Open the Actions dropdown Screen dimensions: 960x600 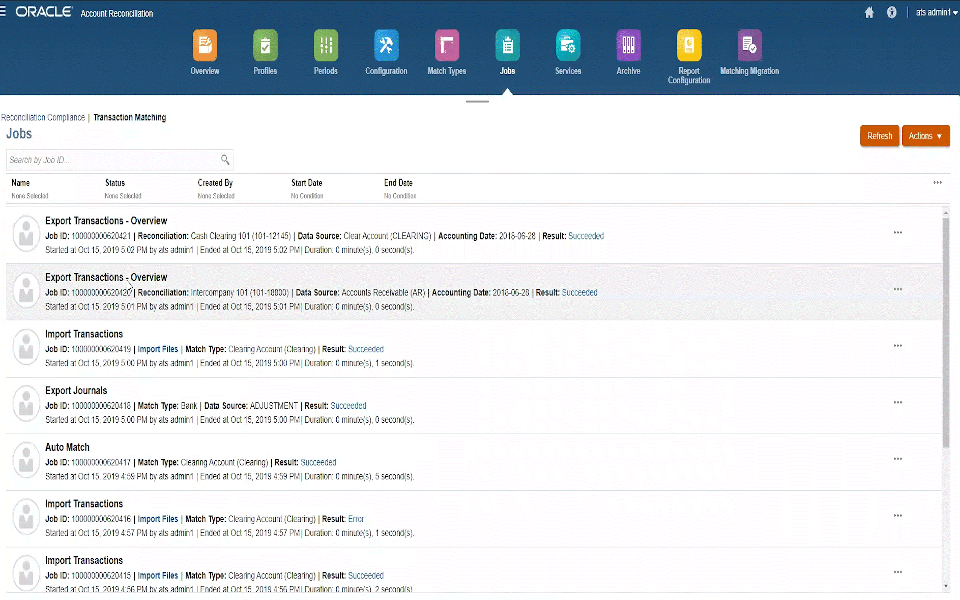(x=925, y=135)
